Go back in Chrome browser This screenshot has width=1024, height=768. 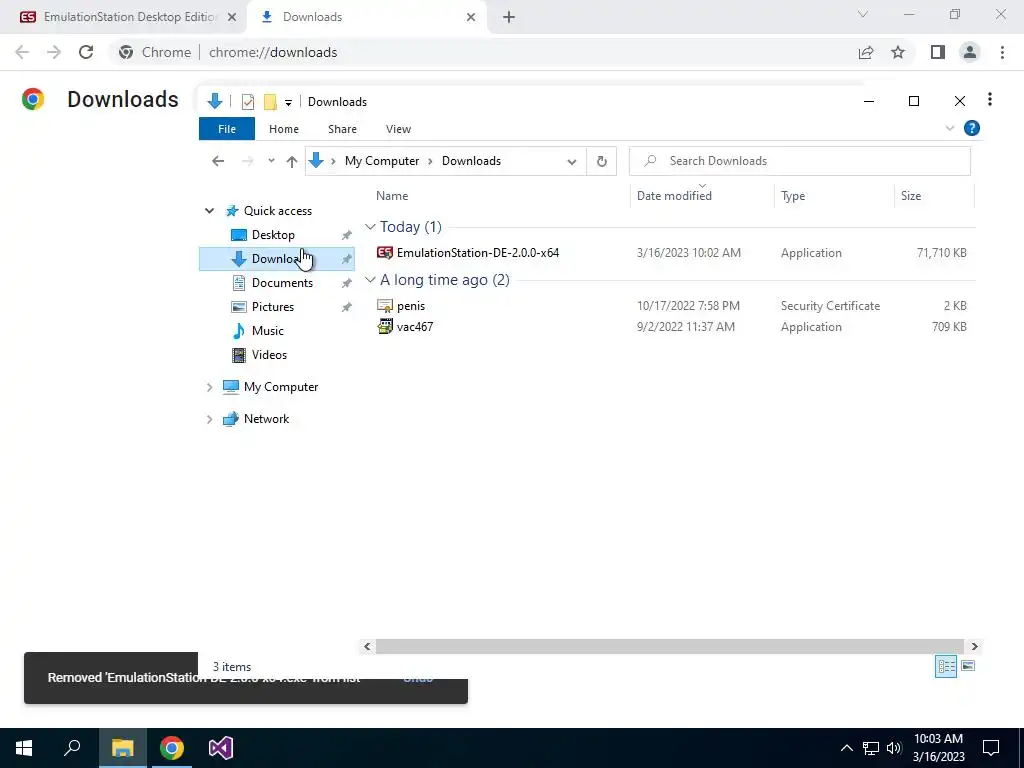click(x=22, y=52)
